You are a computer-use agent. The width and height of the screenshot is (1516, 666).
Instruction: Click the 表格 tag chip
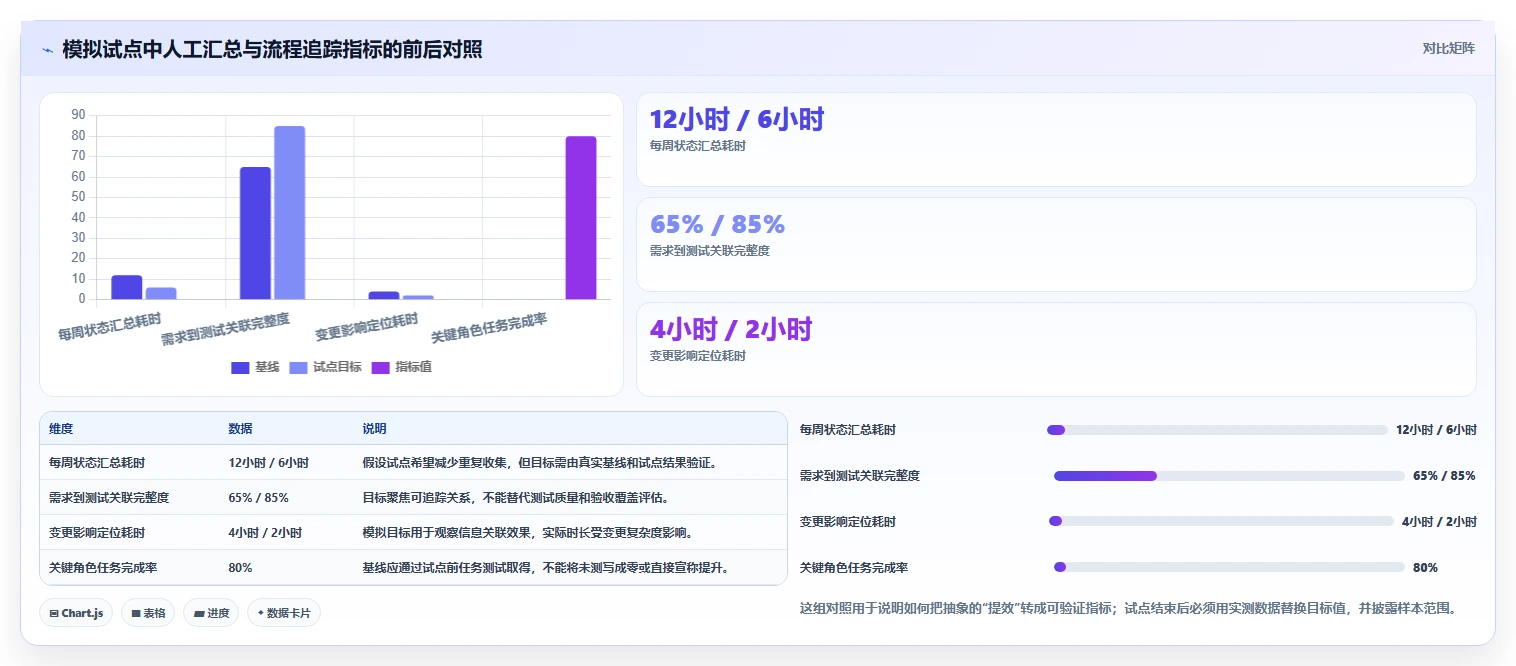[x=148, y=613]
